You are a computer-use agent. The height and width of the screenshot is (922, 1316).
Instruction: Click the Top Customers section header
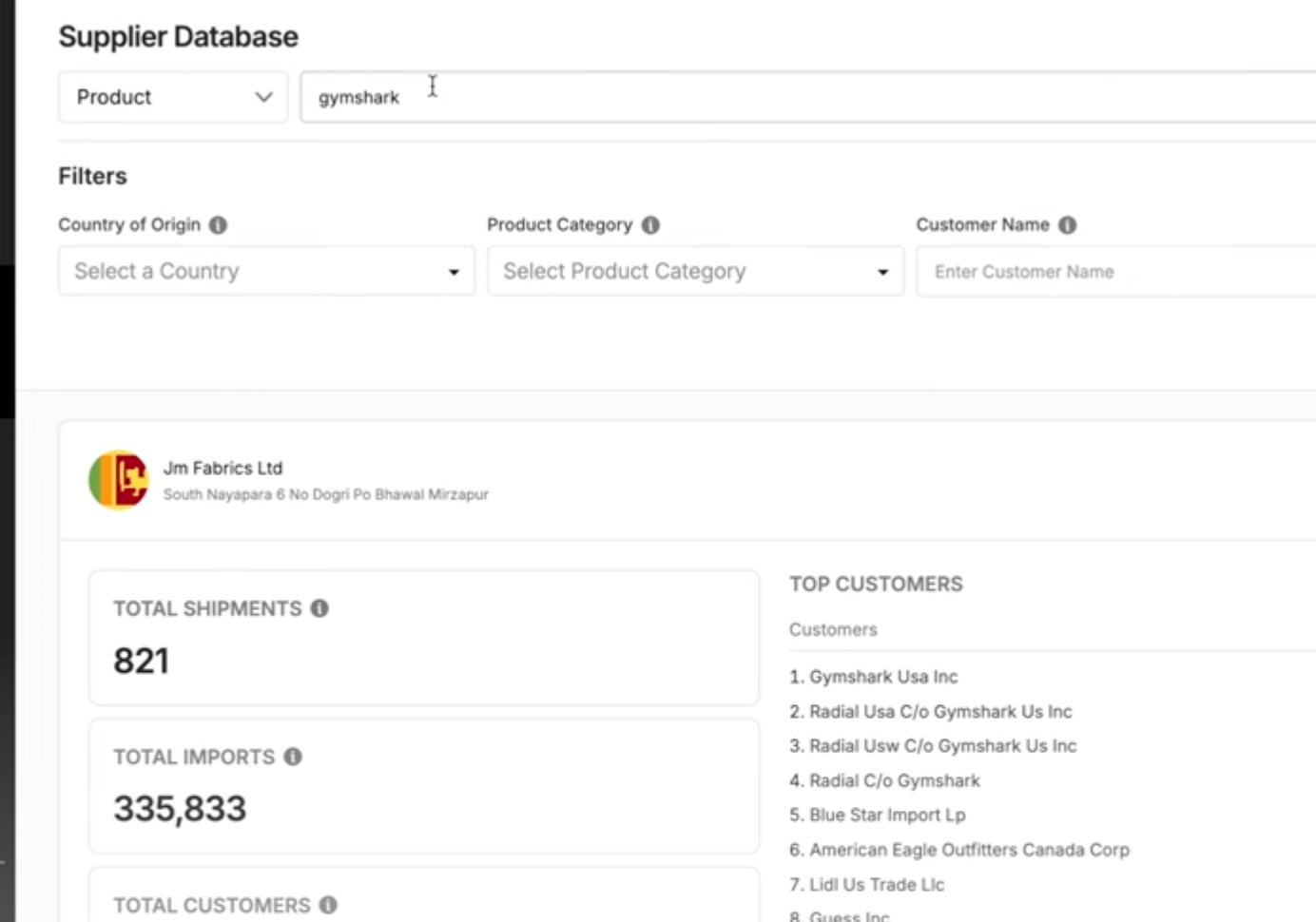click(876, 584)
